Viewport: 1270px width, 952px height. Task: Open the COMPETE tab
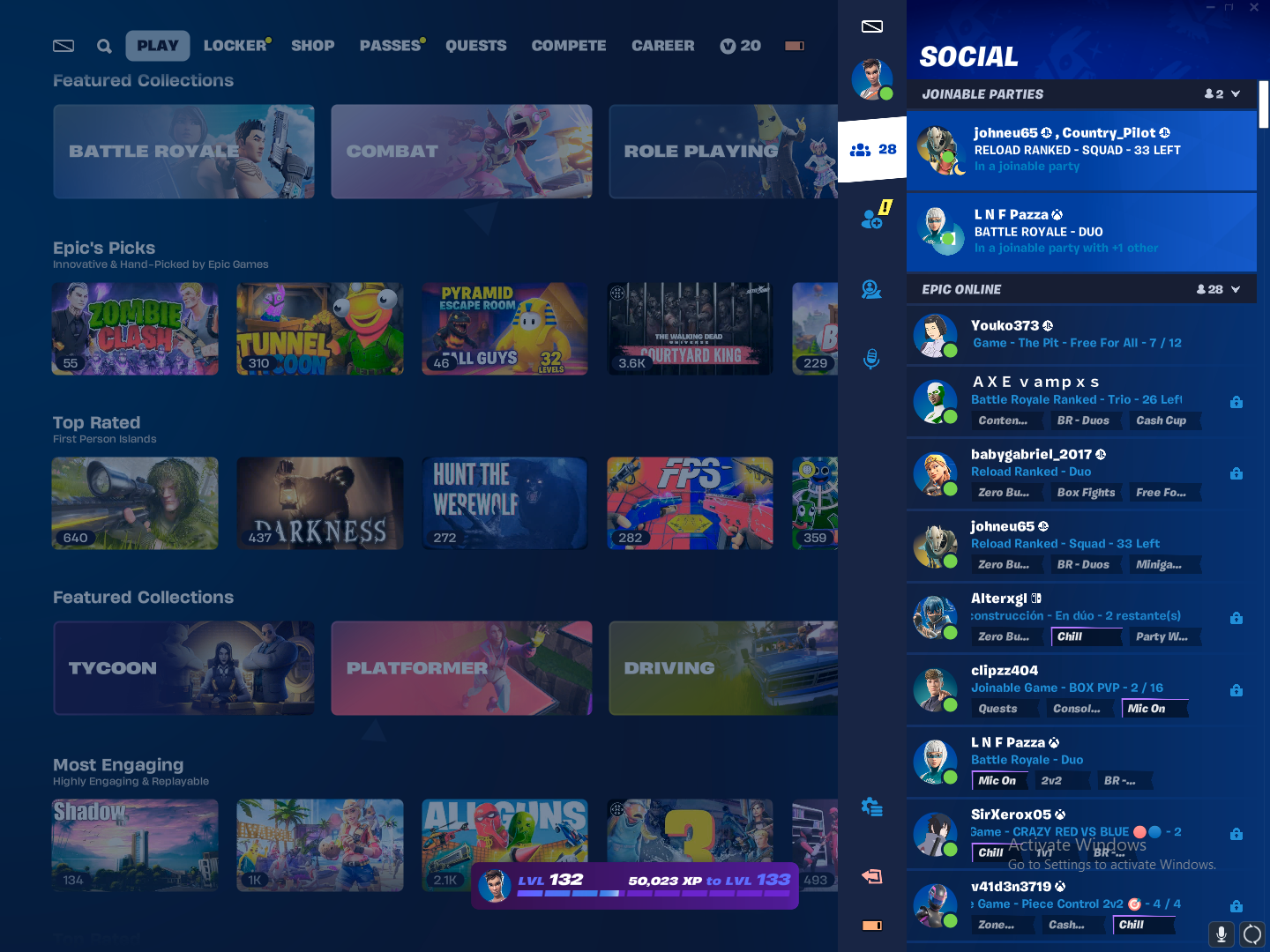pos(569,46)
